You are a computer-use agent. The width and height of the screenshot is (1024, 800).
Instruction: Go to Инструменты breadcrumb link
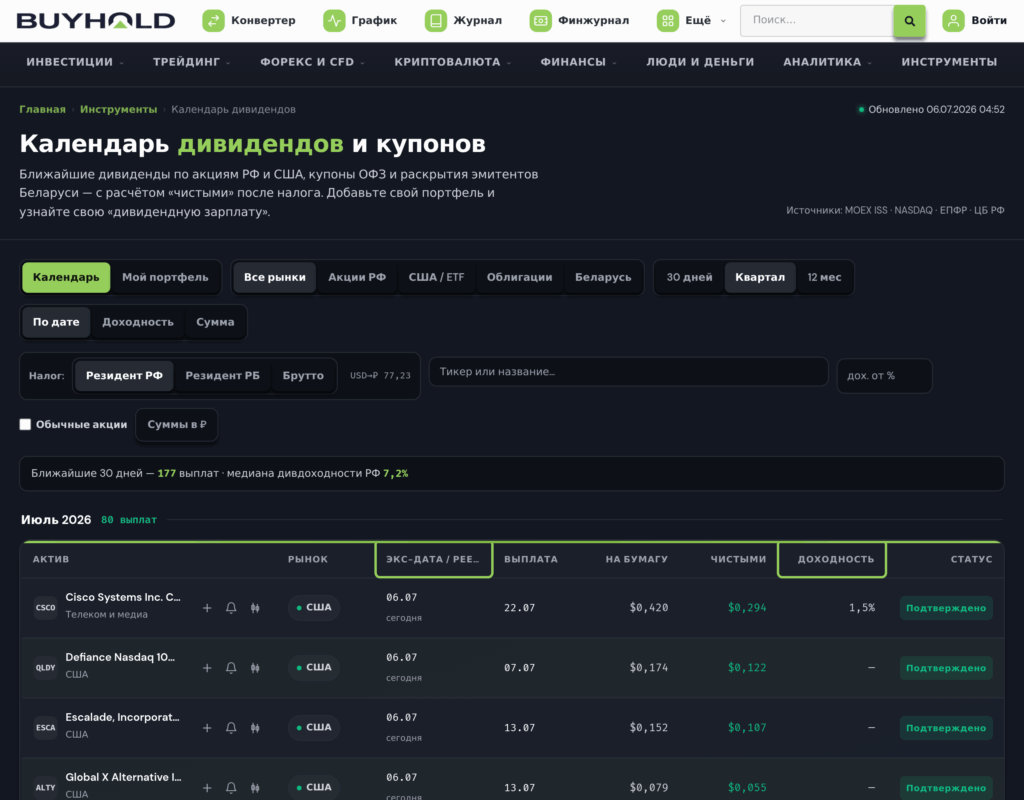pyautogui.click(x=118, y=110)
